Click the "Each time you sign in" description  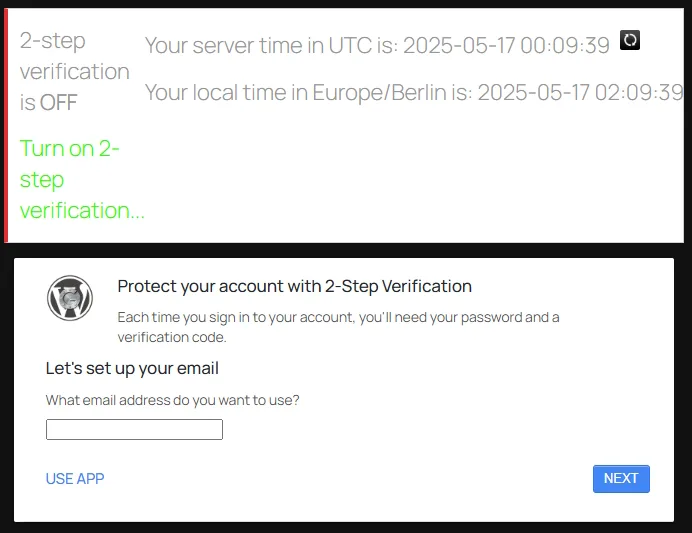pos(338,327)
